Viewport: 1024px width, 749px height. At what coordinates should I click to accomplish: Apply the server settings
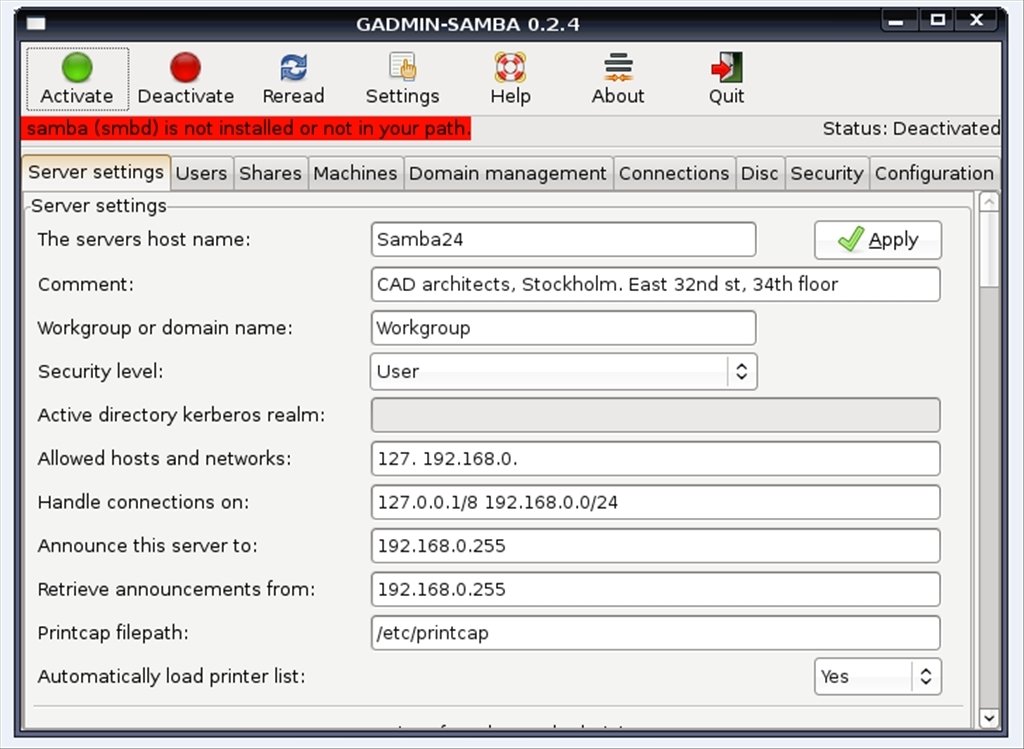point(878,240)
